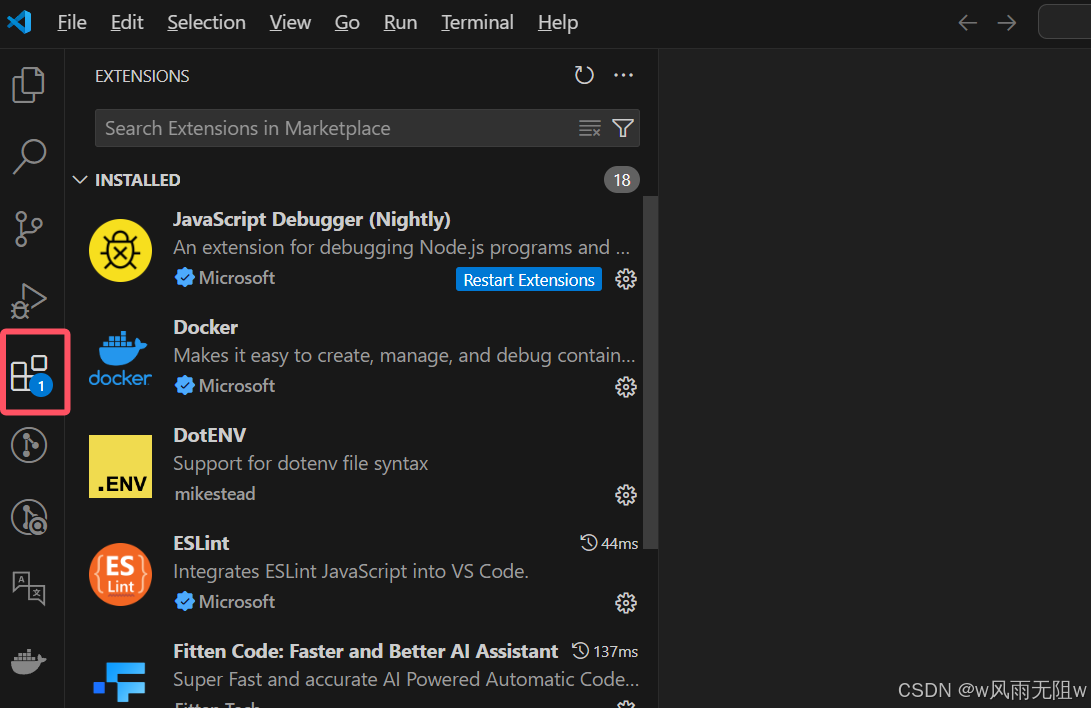Open the Git history search icon
Viewport: 1091px width, 708px height.
29,517
